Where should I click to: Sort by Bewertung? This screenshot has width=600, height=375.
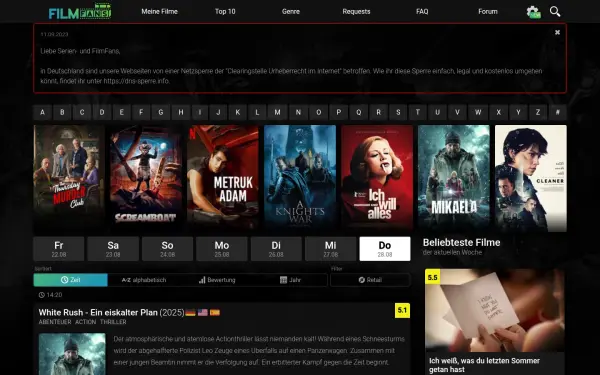[x=217, y=280]
